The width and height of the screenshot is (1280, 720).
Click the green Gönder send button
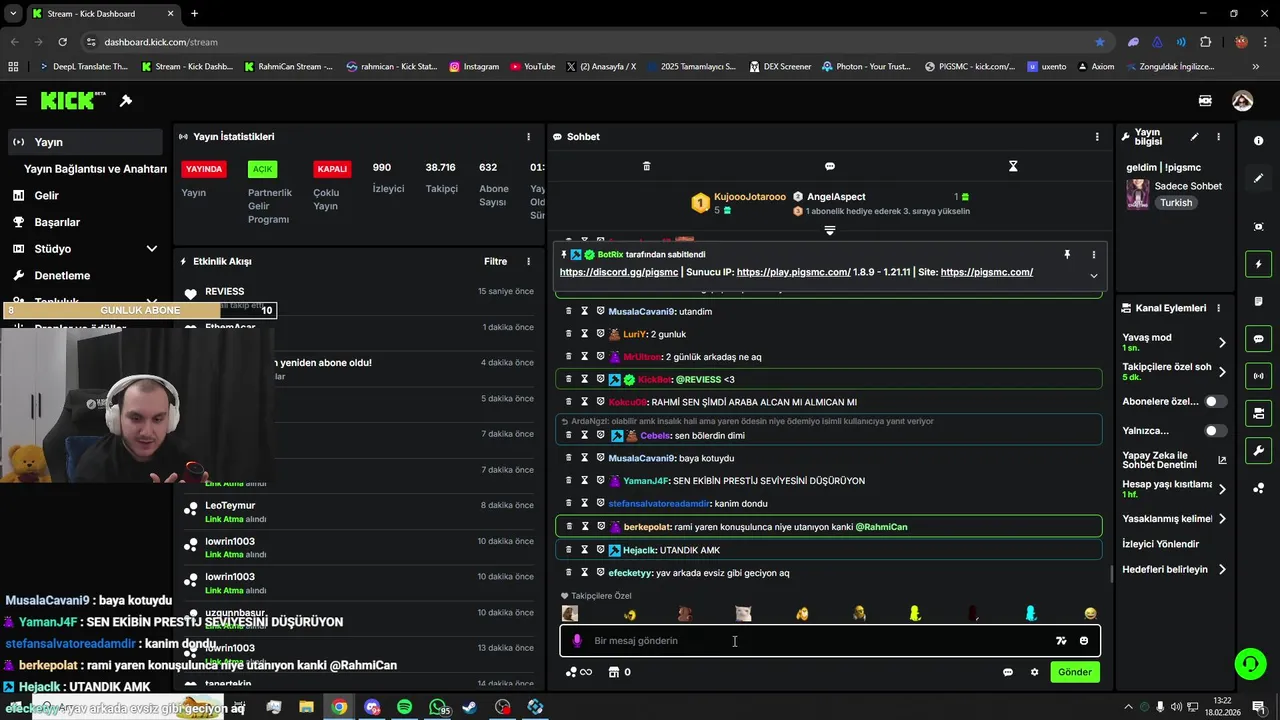pos(1075,672)
